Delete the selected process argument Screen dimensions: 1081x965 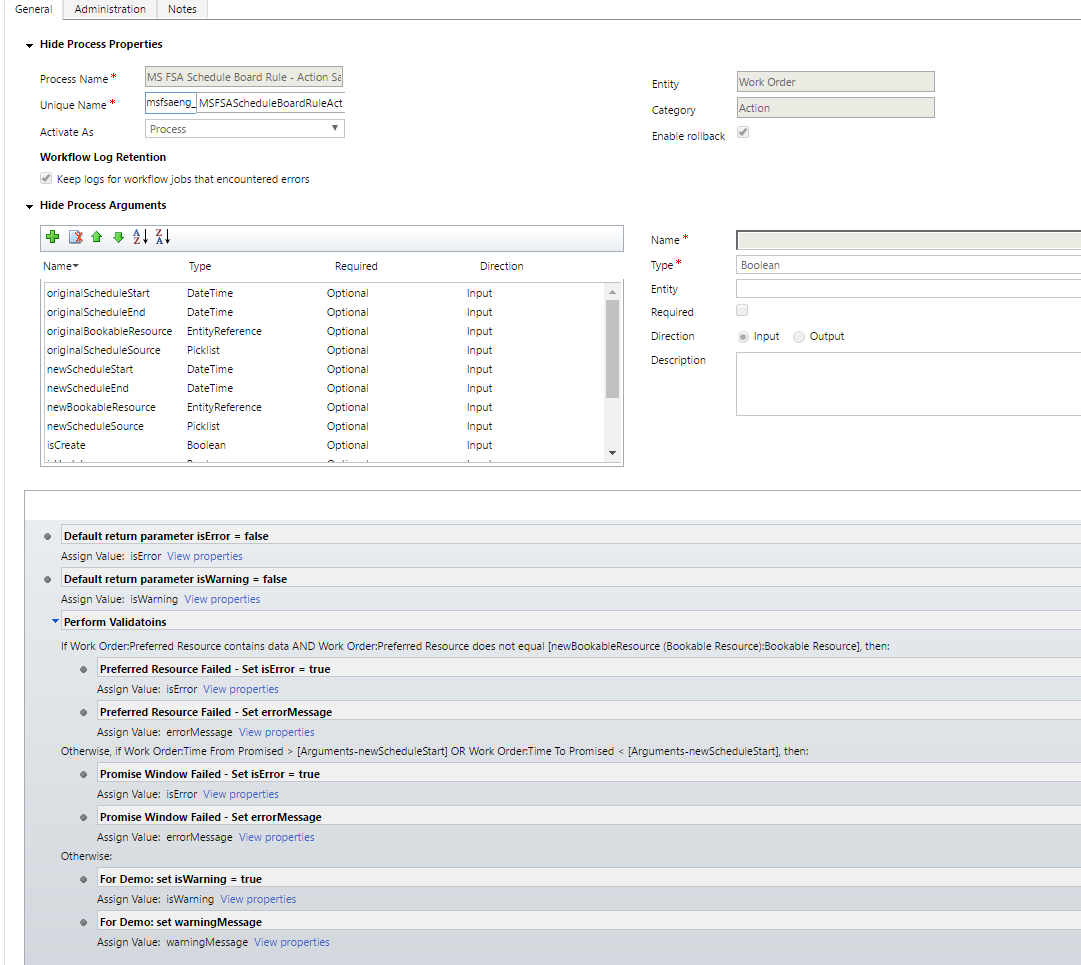[74, 237]
